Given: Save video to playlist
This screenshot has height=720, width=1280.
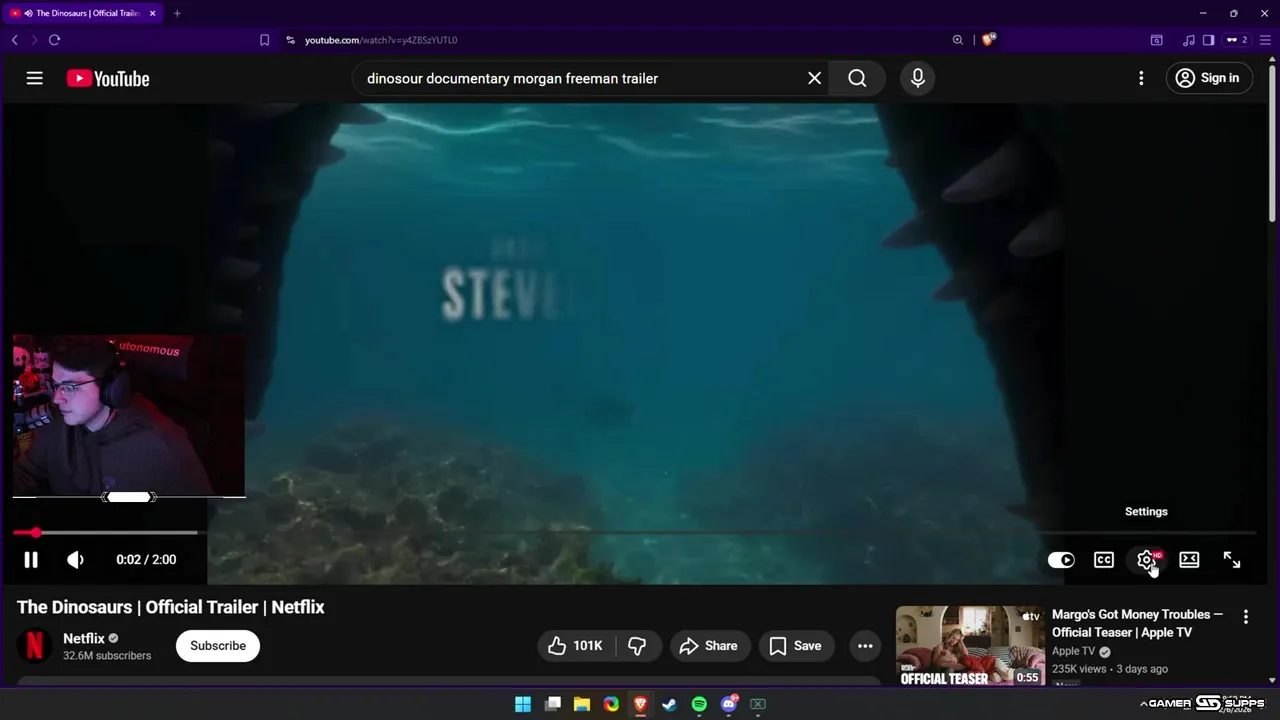Looking at the screenshot, I should coord(795,646).
